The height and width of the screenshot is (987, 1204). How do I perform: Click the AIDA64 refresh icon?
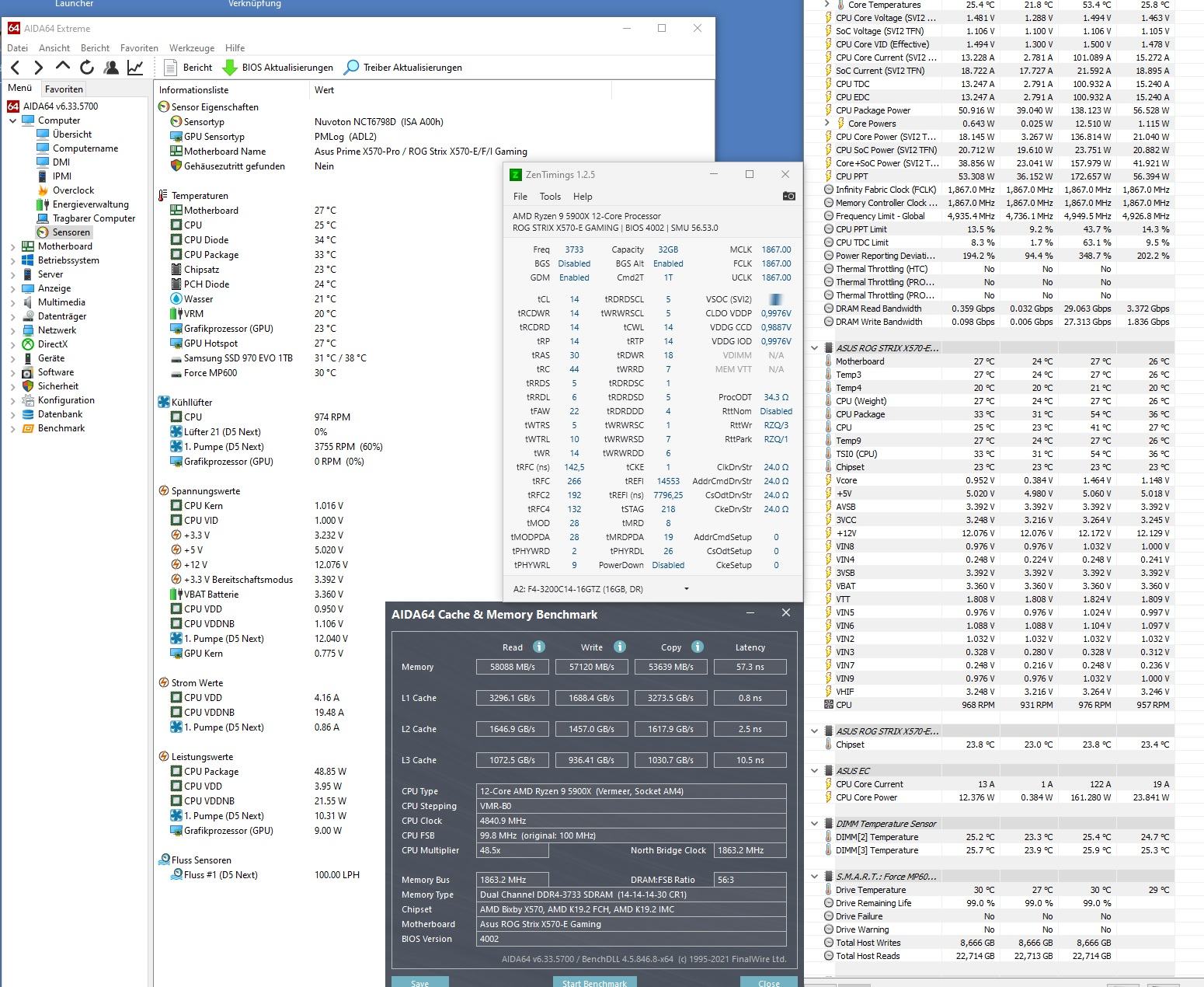(87, 68)
